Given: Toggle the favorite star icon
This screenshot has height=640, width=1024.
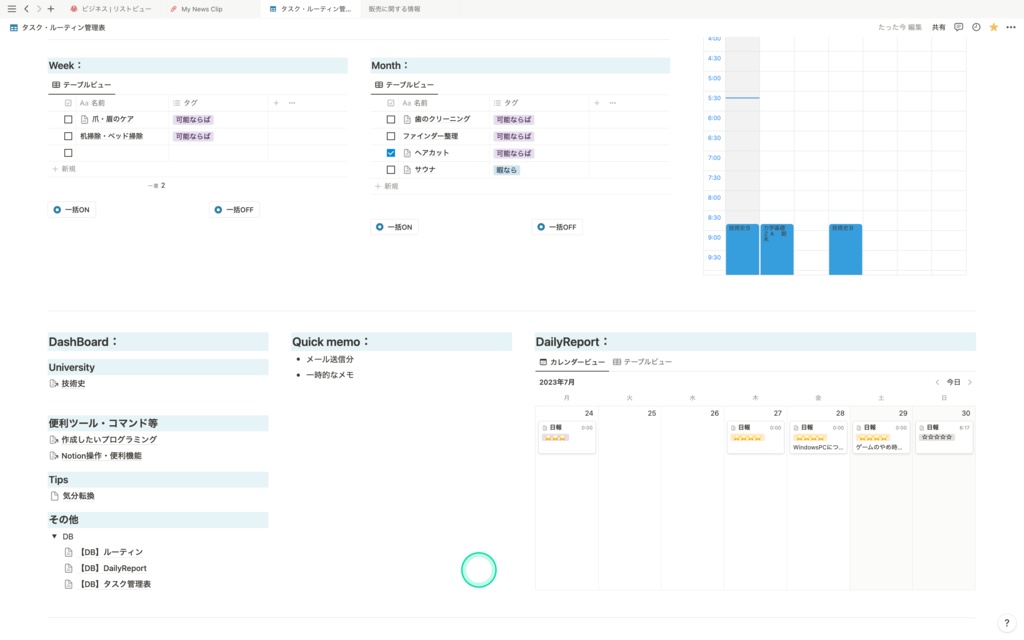Looking at the screenshot, I should [x=993, y=27].
